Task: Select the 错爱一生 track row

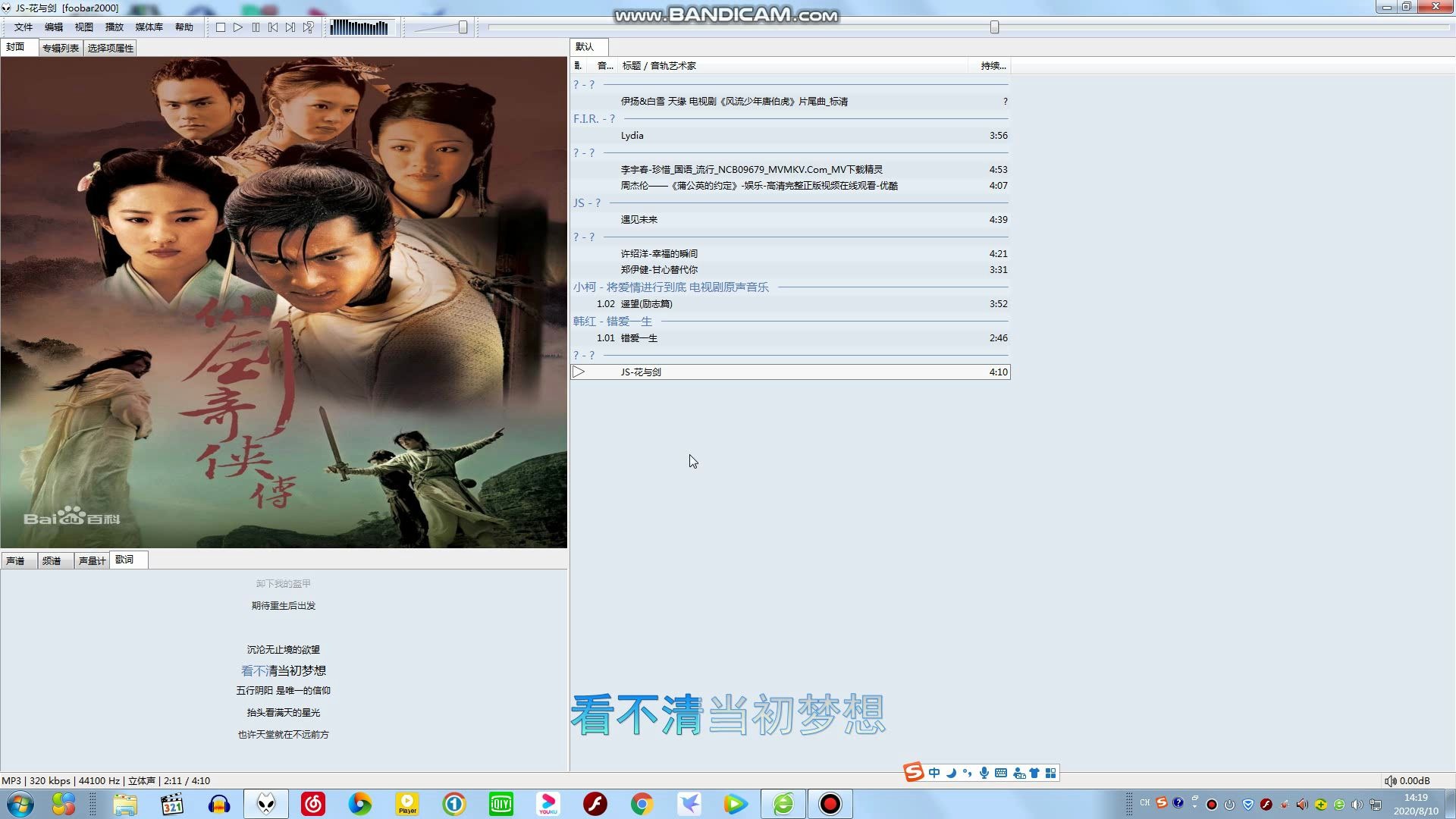Action: [x=790, y=338]
